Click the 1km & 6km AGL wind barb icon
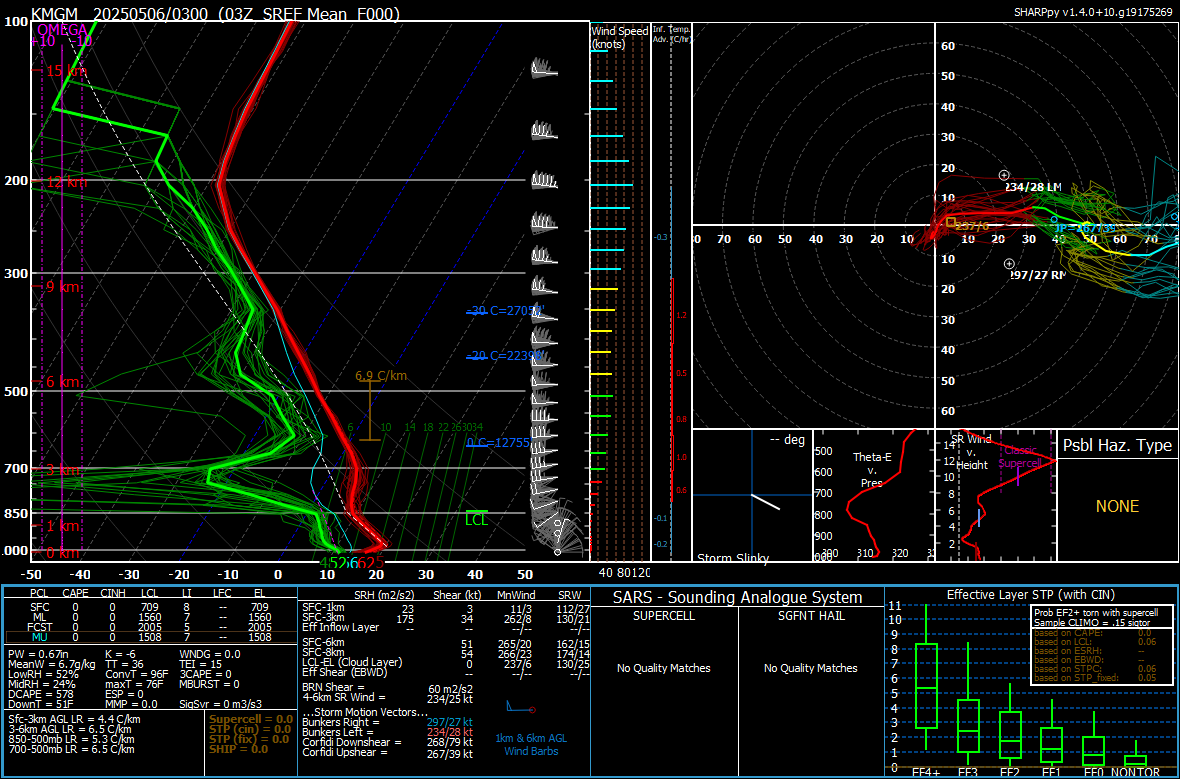1180x779 pixels. click(521, 707)
